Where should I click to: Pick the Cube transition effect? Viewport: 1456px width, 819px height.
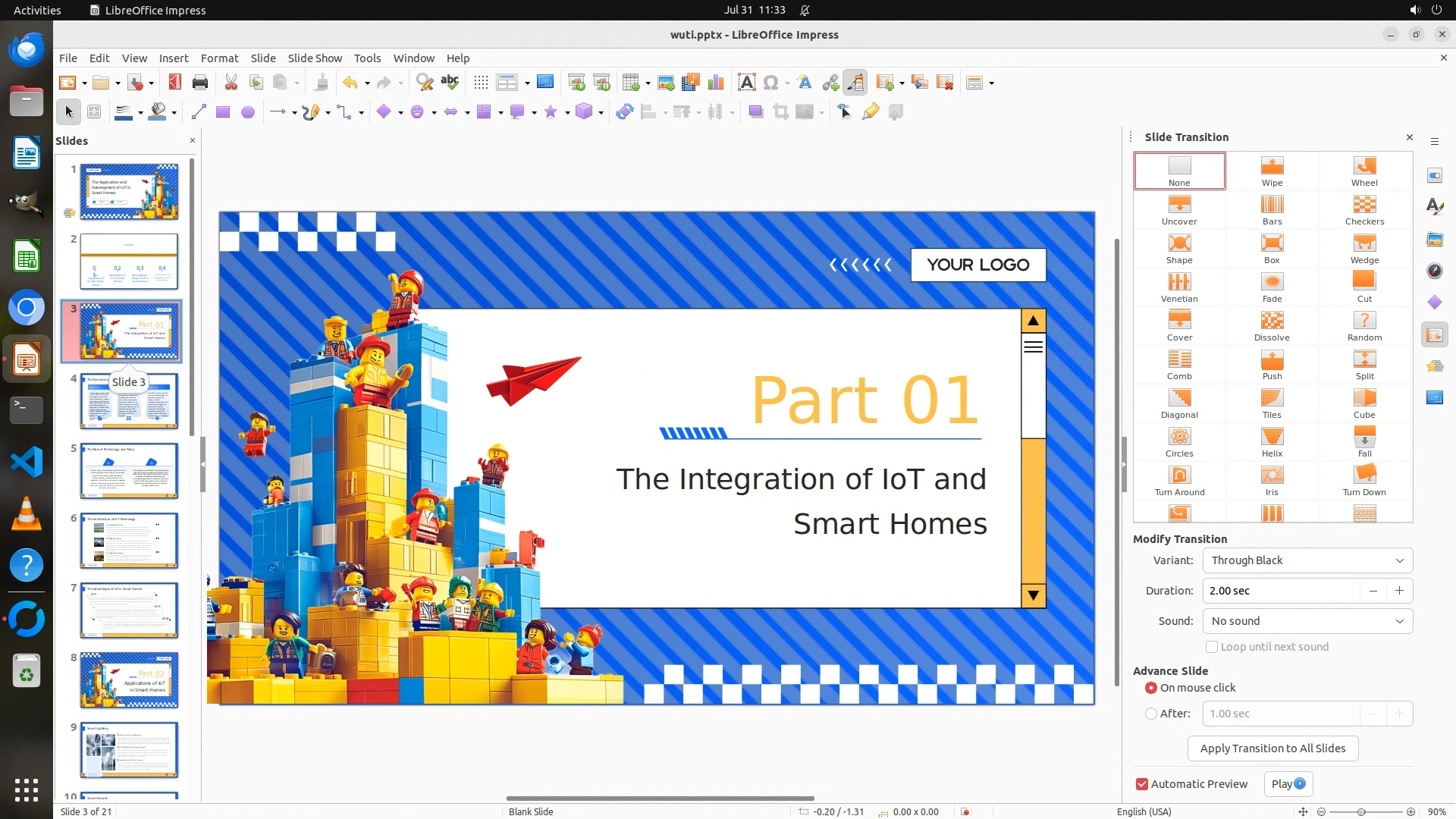[x=1363, y=403]
